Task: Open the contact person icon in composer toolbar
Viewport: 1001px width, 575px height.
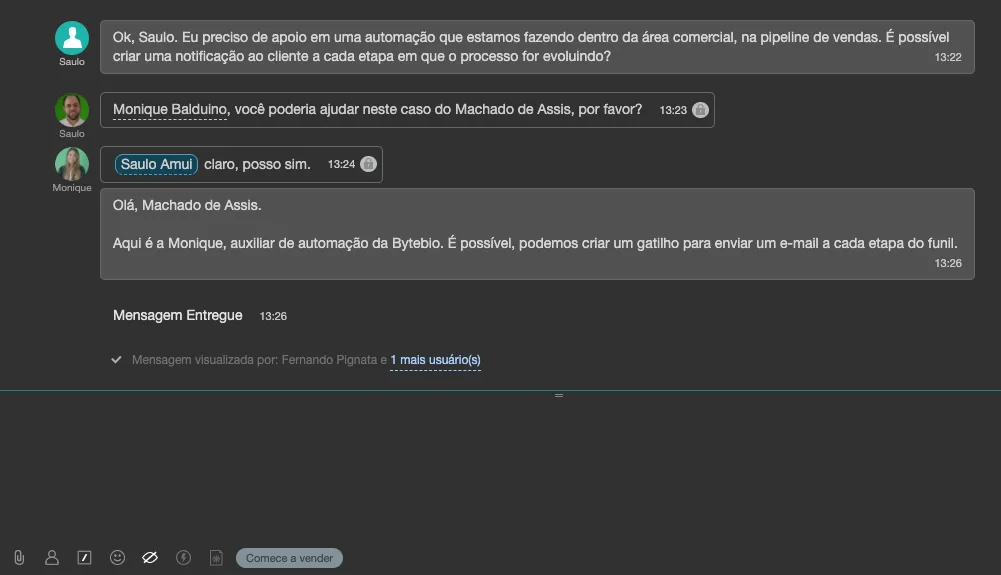Action: [52, 558]
